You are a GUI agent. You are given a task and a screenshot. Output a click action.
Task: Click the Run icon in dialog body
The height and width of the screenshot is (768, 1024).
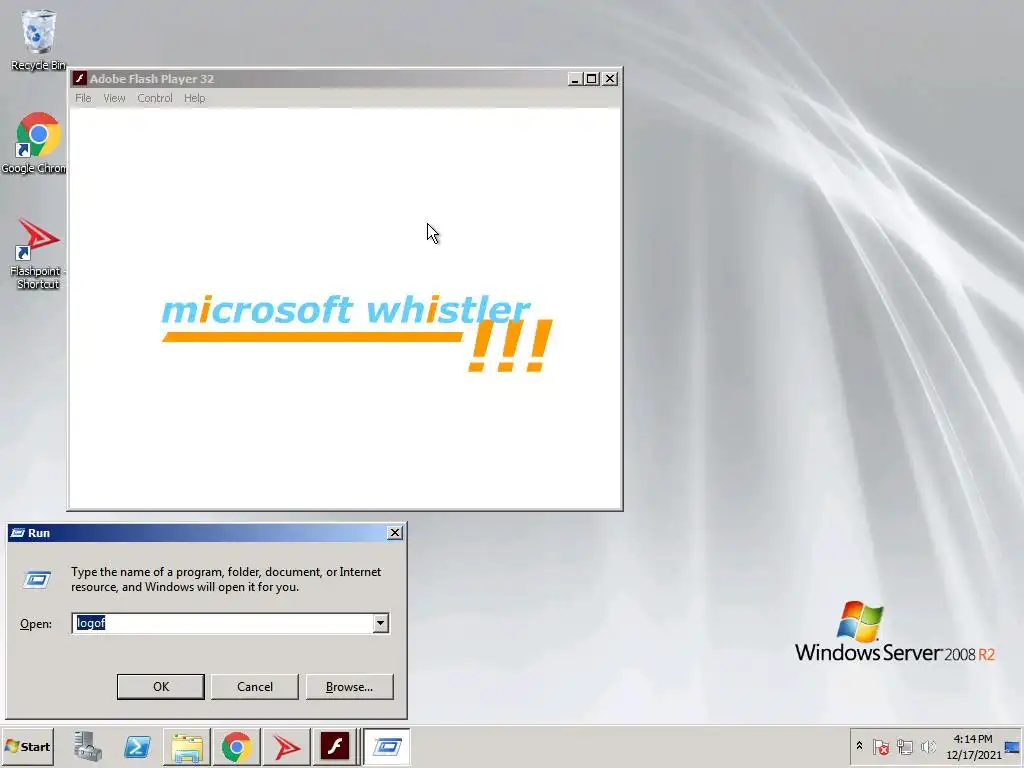[37, 579]
